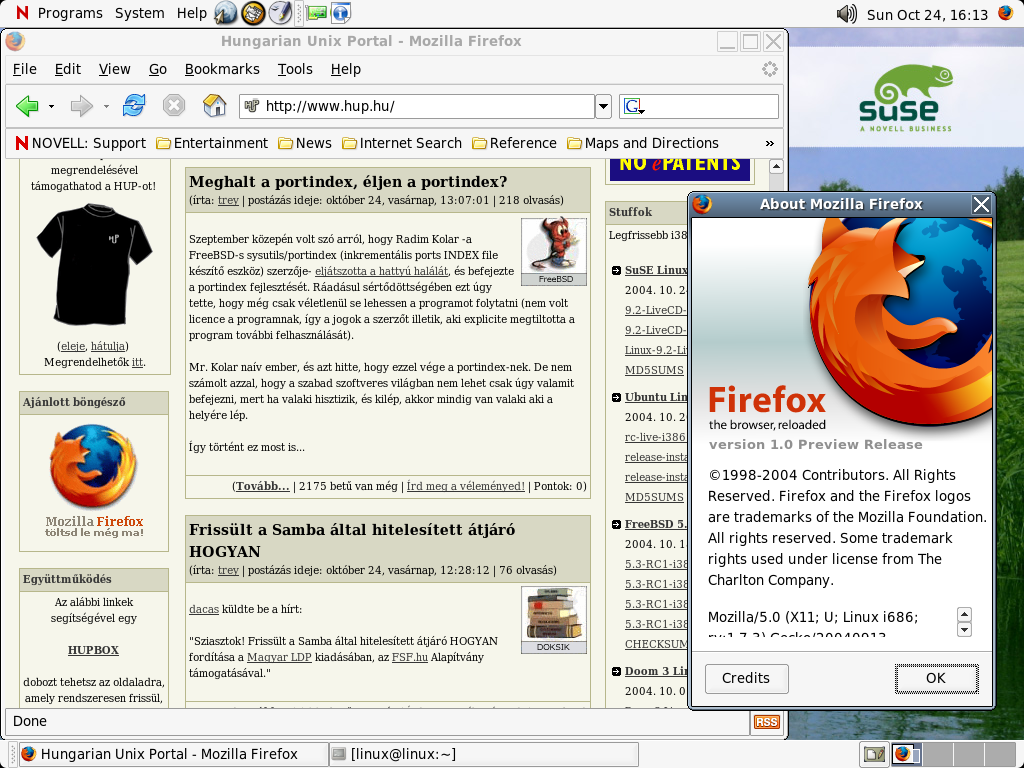Screen dimensions: 1024x768
Task: Click OK in the About Mozilla Firefox dialog
Action: (x=936, y=679)
